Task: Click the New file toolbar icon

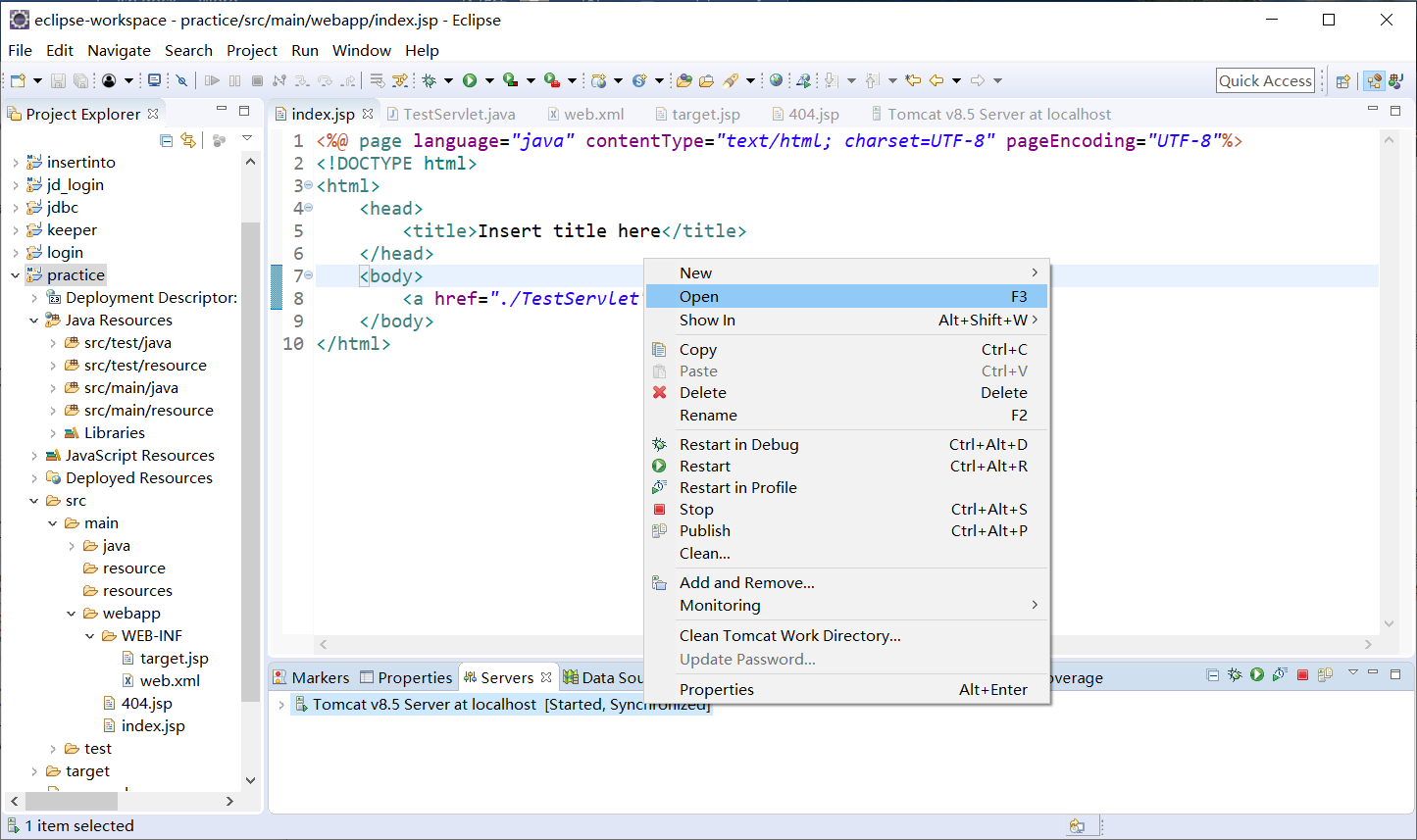Action: click(18, 80)
